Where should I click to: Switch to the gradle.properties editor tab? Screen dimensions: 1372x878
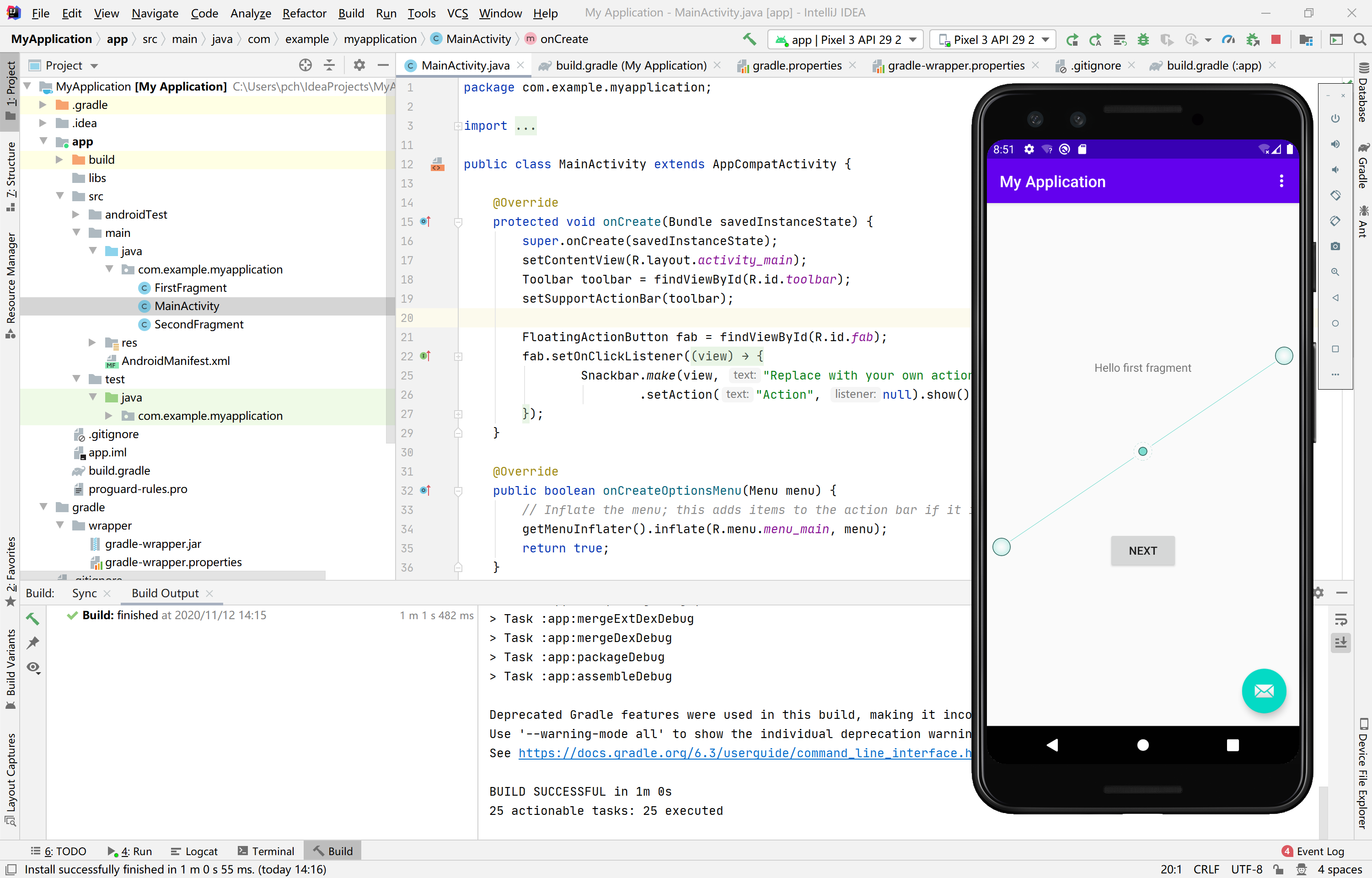pos(796,65)
